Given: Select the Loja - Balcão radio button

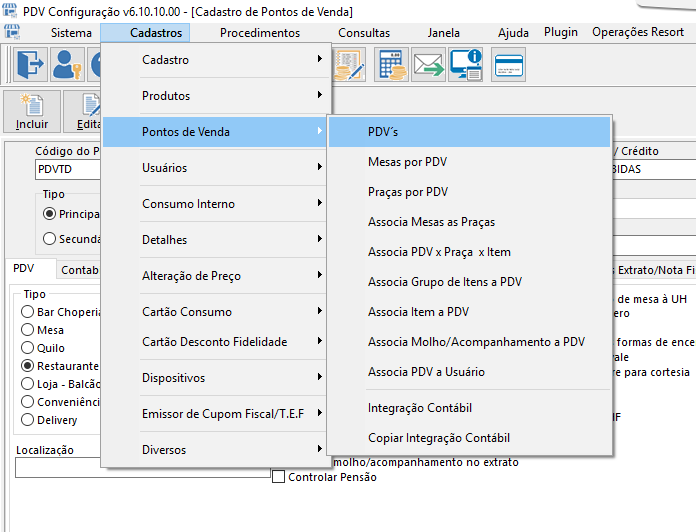Looking at the screenshot, I should [28, 383].
